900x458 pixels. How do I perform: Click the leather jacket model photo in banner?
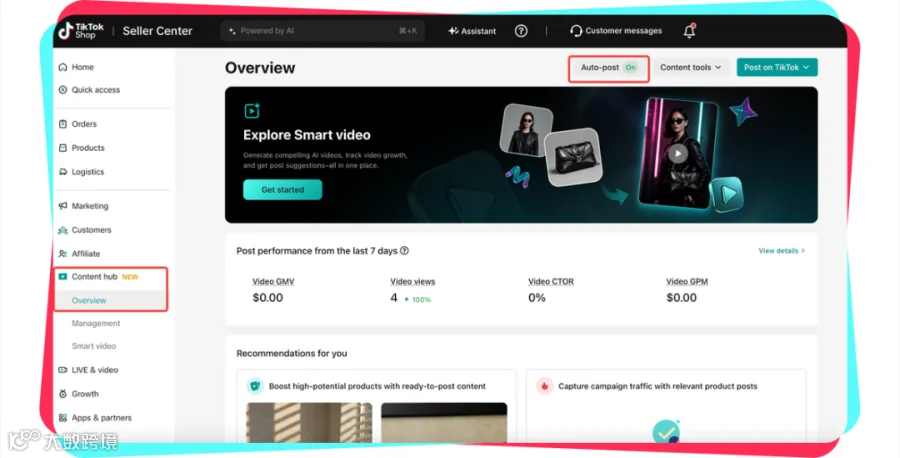(x=526, y=130)
